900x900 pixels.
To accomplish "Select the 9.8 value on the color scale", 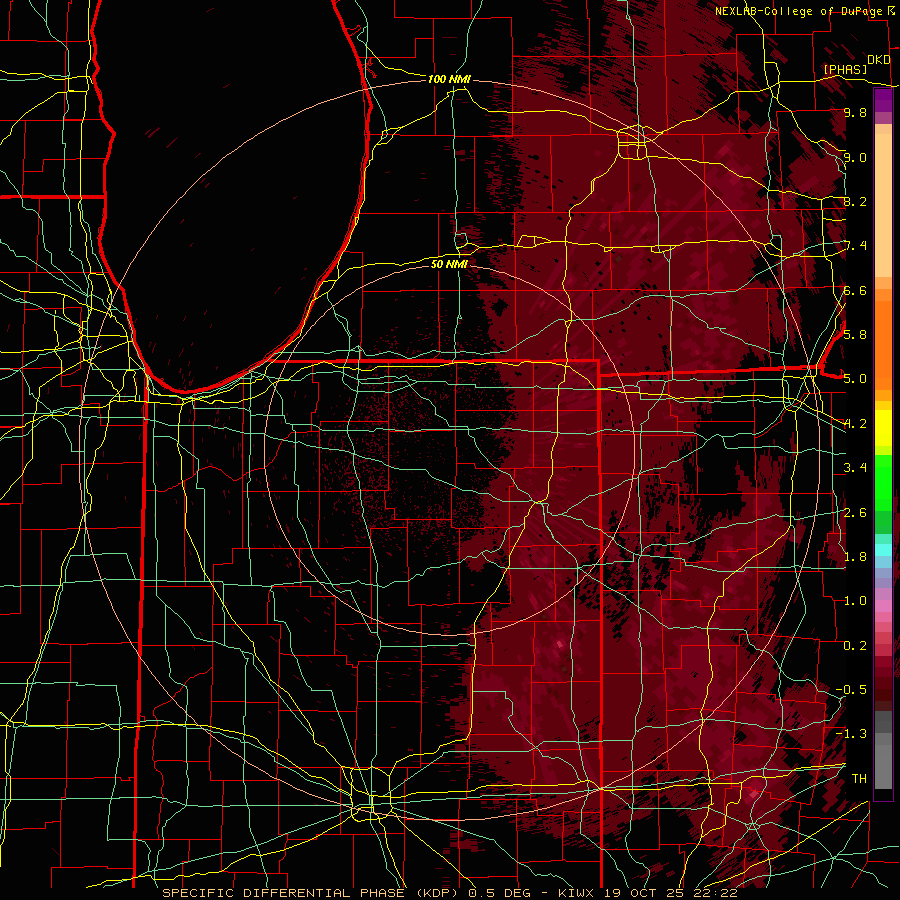I will click(855, 112).
